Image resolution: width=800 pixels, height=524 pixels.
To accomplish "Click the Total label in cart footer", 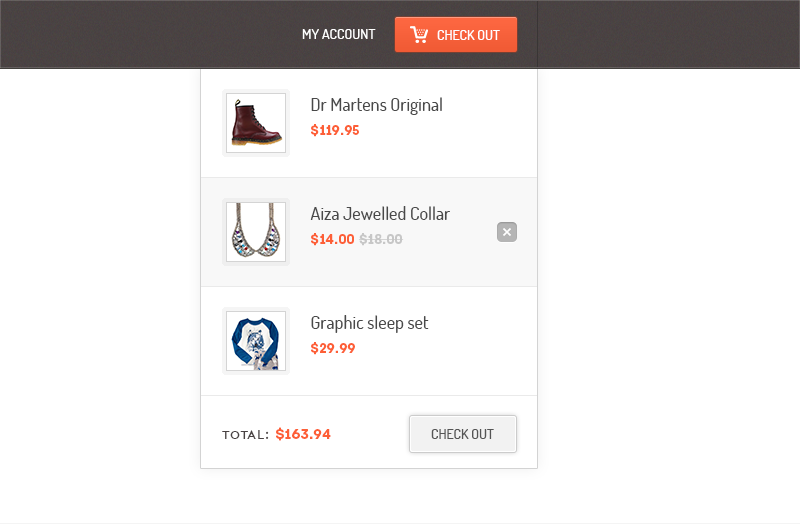I will pyautogui.click(x=245, y=435).
